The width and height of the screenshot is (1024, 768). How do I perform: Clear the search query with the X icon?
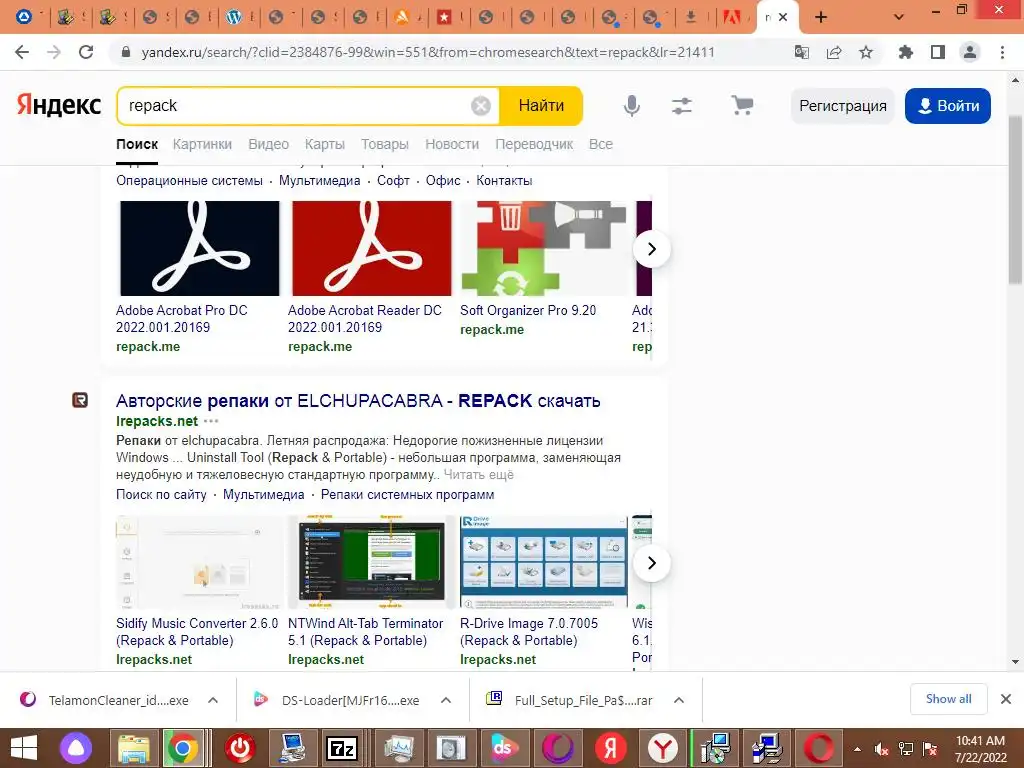tap(481, 106)
